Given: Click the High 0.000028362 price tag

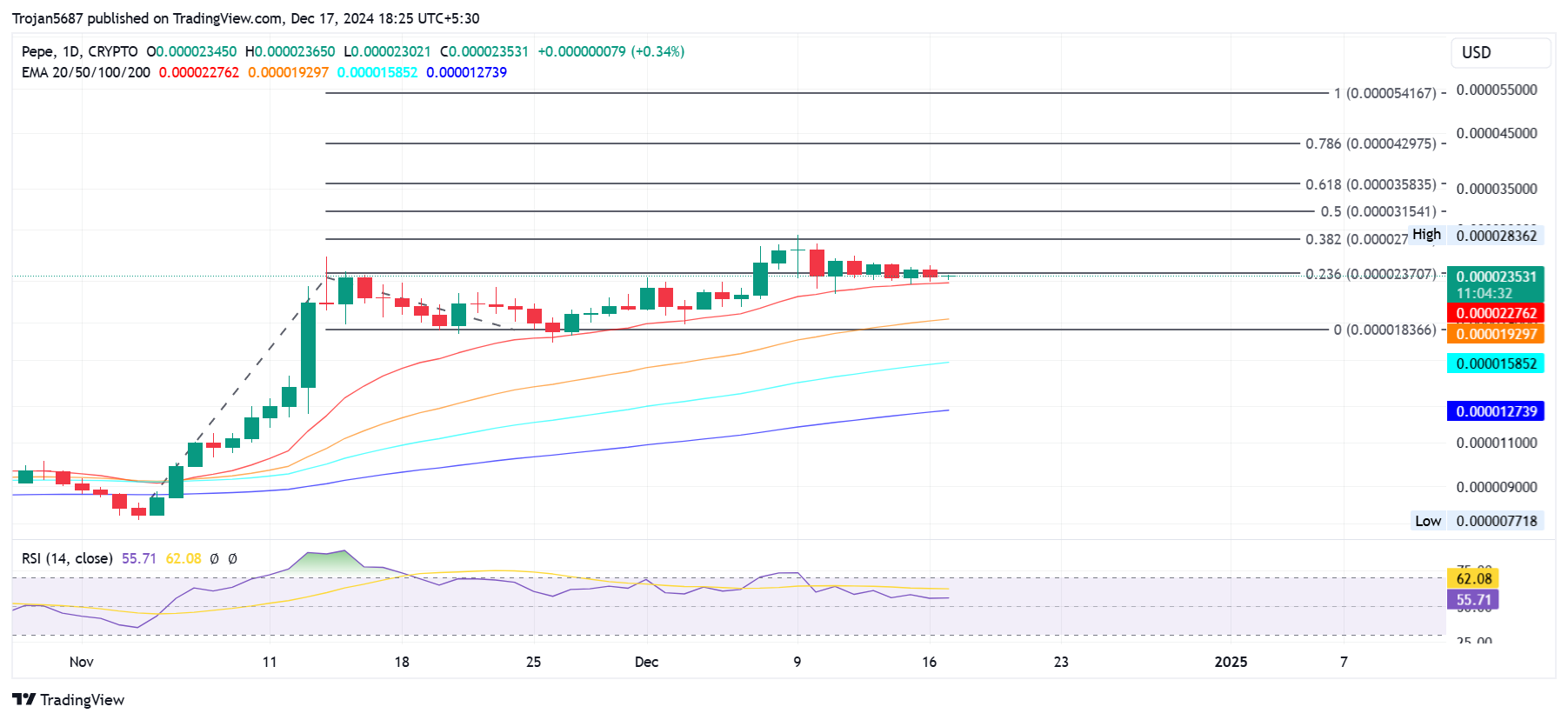Looking at the screenshot, I should [x=1475, y=236].
